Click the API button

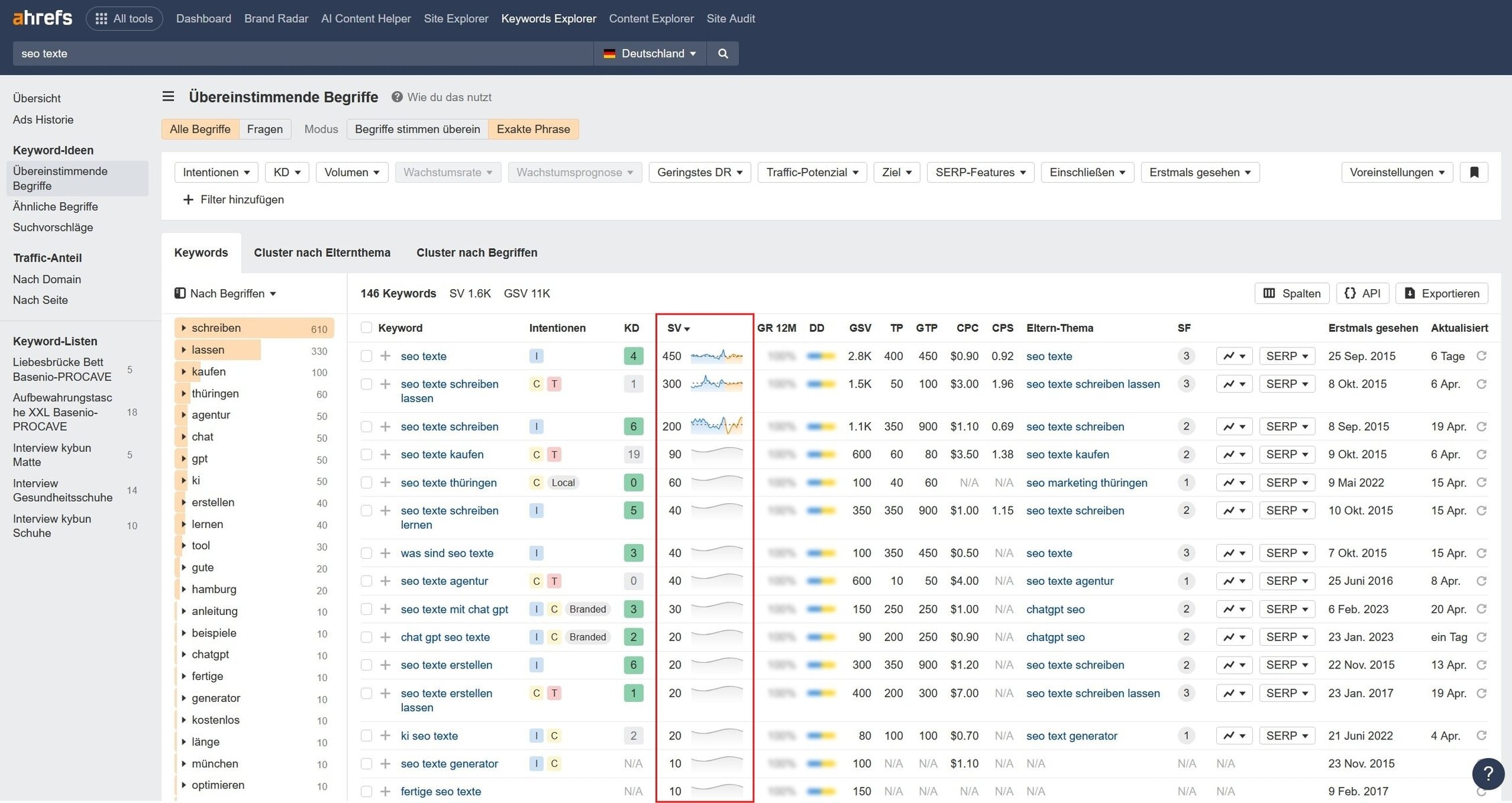click(x=1363, y=293)
